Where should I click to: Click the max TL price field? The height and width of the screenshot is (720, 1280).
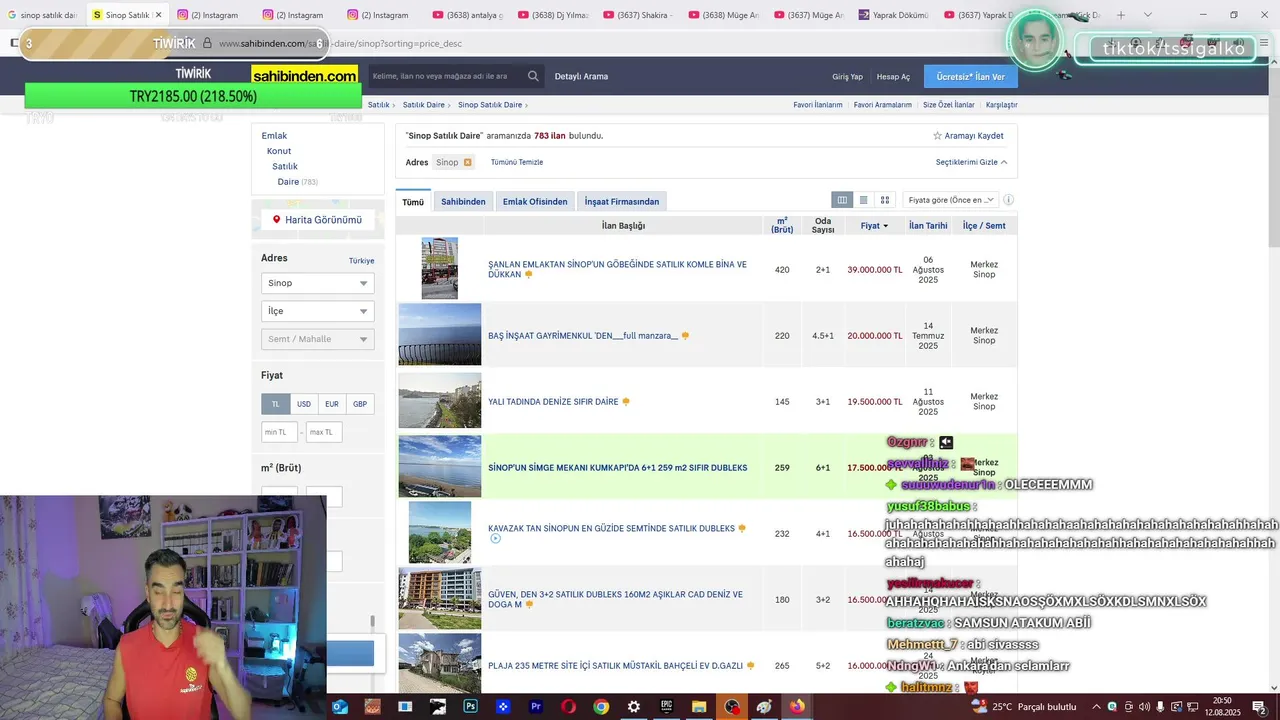pos(324,432)
